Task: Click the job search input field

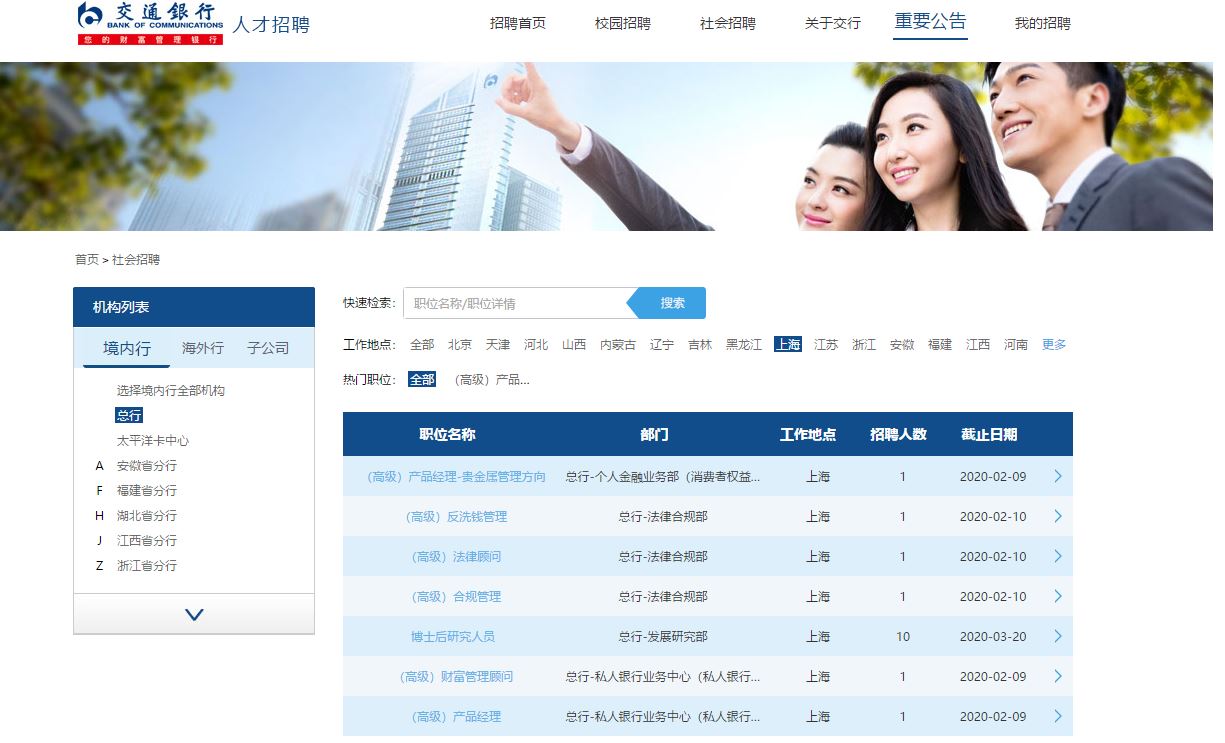Action: [515, 303]
